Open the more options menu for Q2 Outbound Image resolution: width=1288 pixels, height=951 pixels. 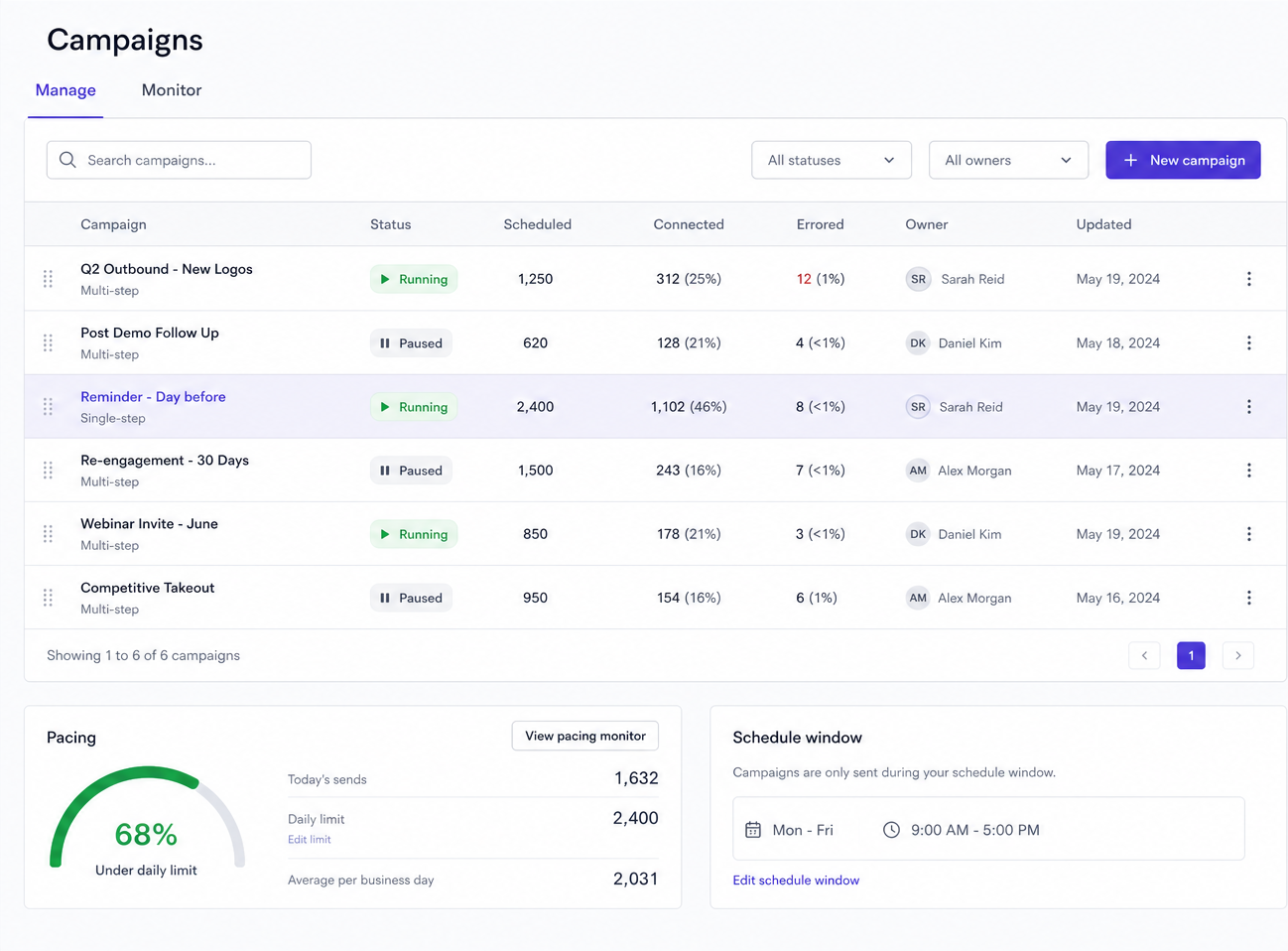[x=1248, y=279]
